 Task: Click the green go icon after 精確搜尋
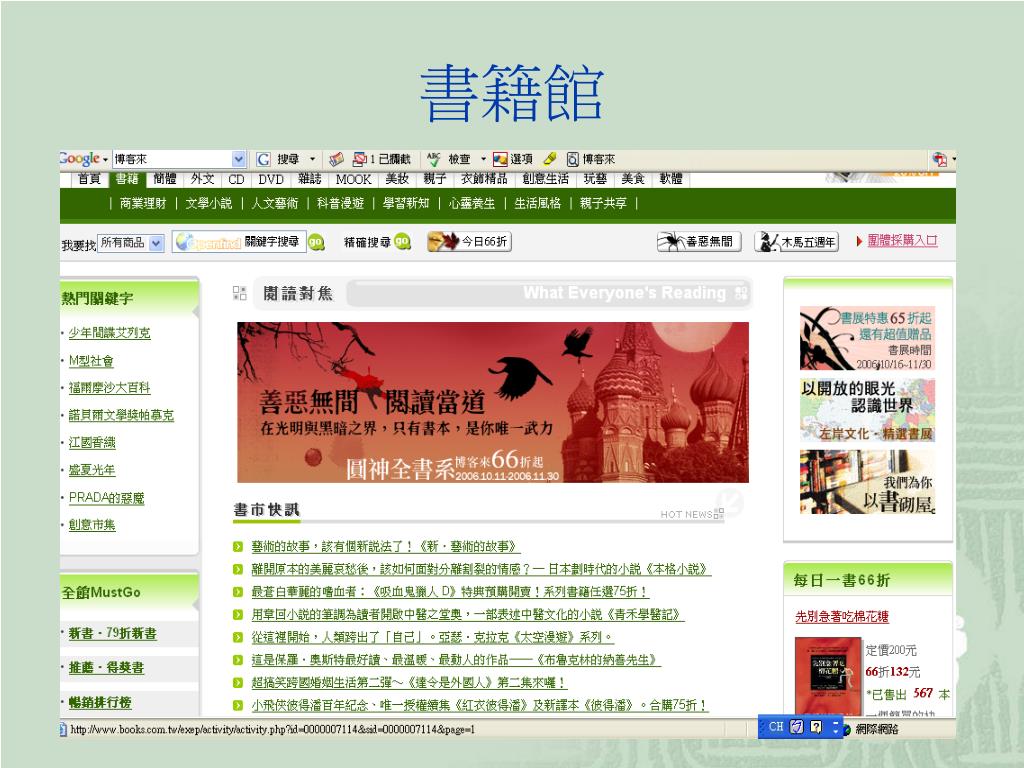(402, 242)
